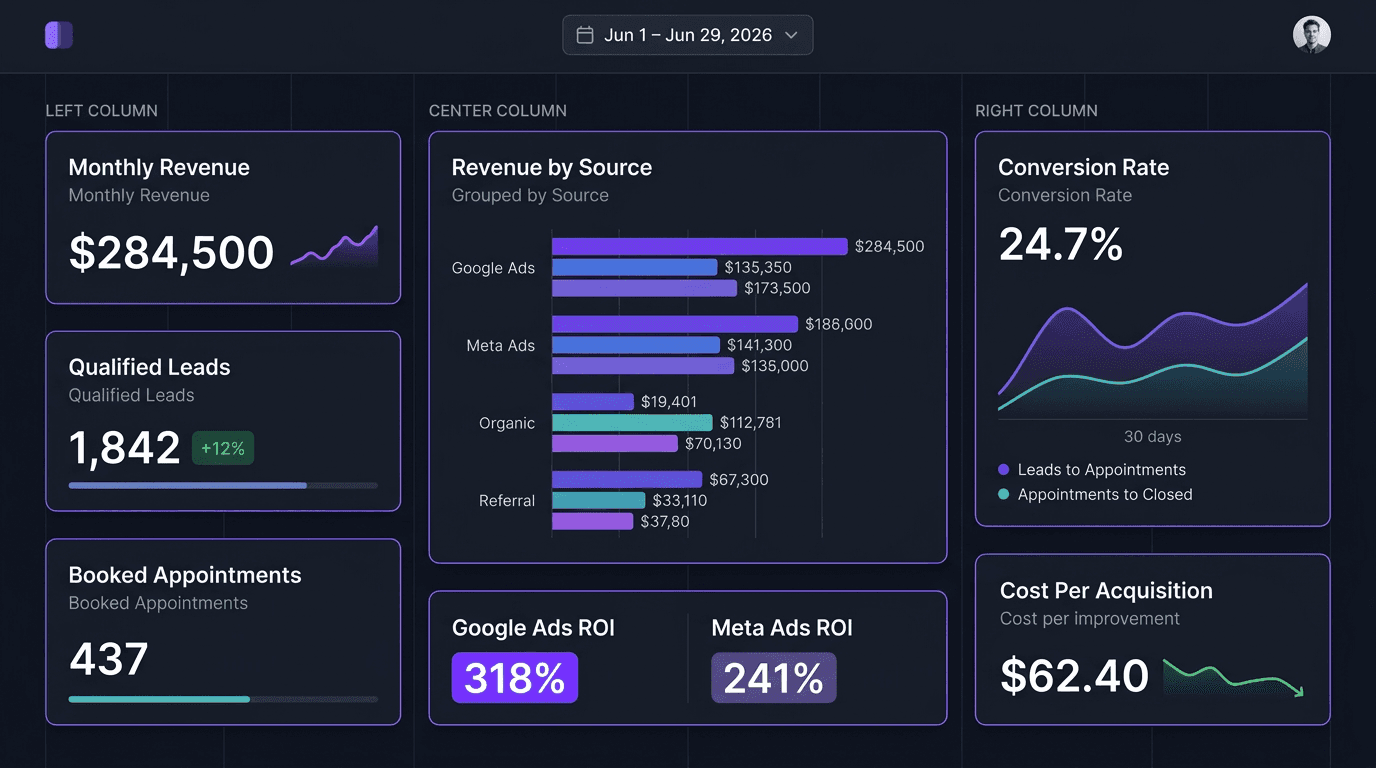Image resolution: width=1376 pixels, height=768 pixels.
Task: Click the Referral row label
Action: point(507,500)
